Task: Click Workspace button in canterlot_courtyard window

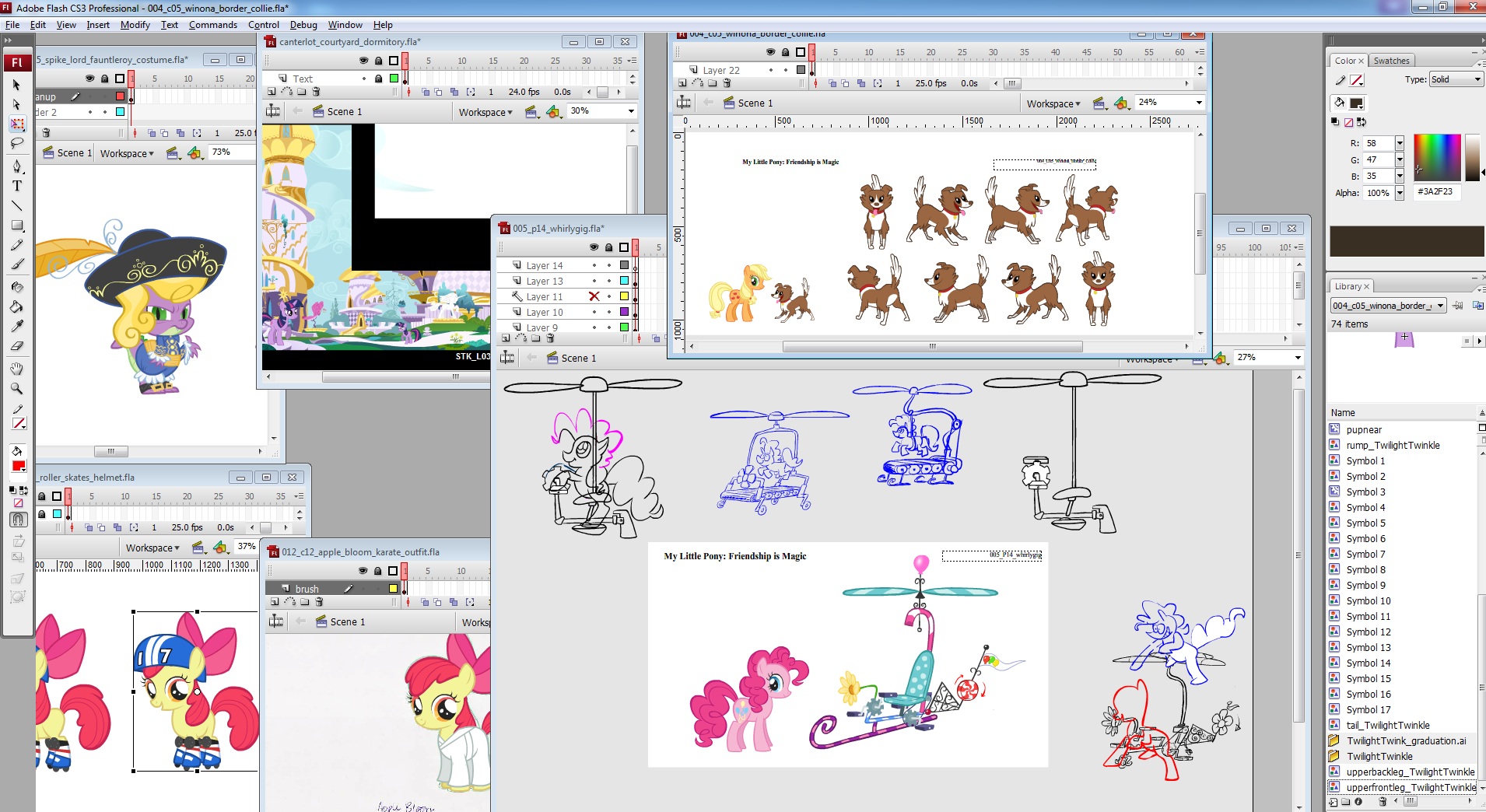Action: [485, 112]
